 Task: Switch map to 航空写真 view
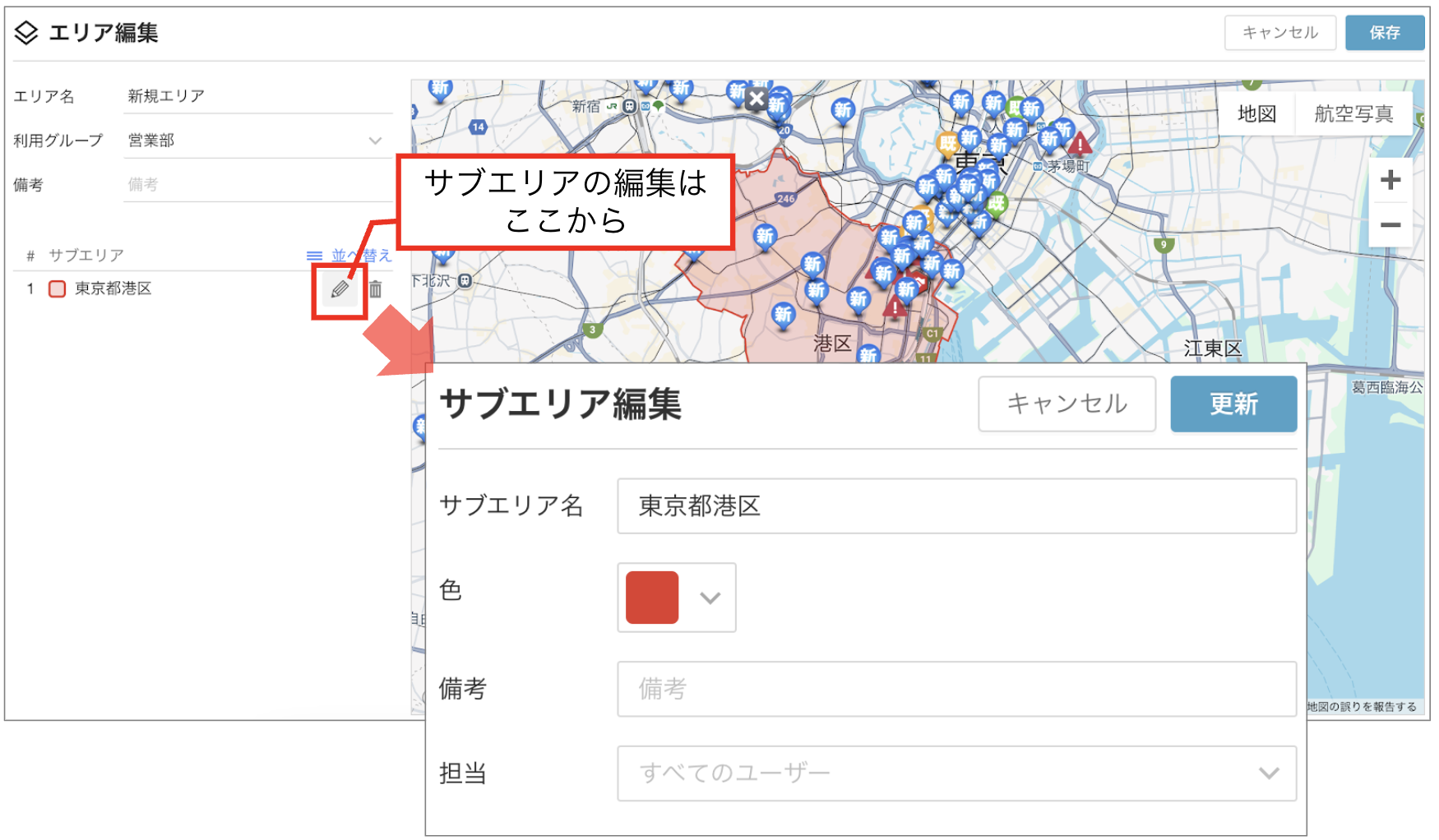pyautogui.click(x=1353, y=114)
